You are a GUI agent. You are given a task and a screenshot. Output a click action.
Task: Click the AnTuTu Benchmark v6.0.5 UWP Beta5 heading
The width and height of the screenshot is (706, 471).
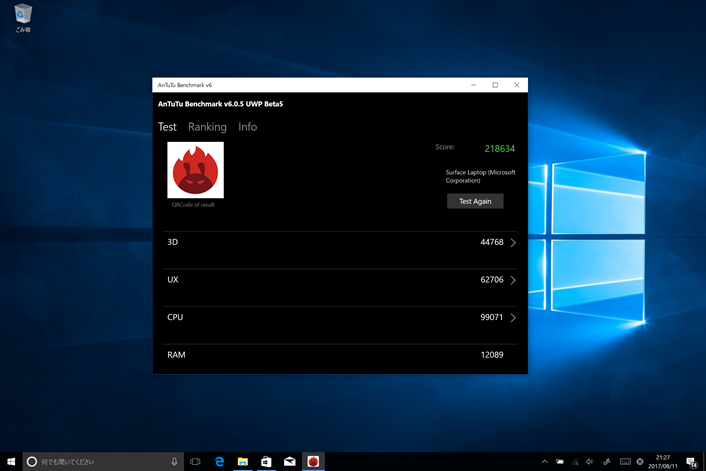[x=221, y=104]
